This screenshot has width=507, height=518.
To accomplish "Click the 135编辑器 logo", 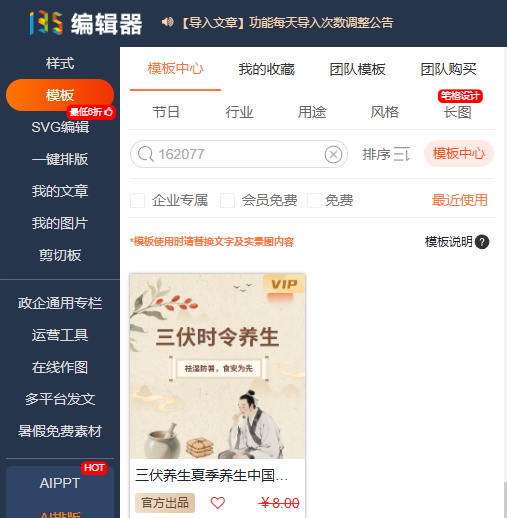I will [x=86, y=23].
